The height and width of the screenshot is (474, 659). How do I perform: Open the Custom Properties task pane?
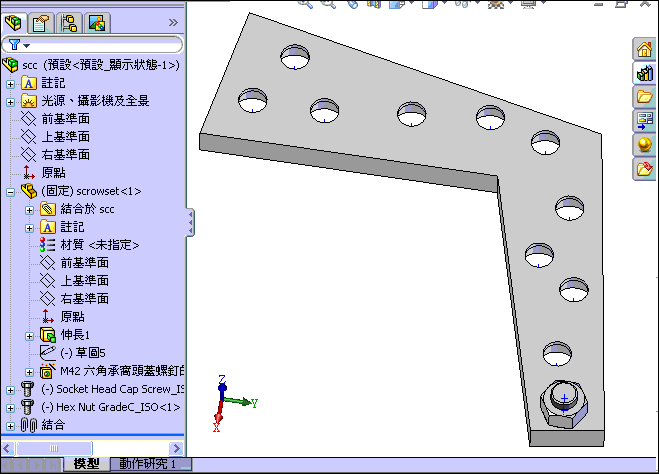point(644,169)
